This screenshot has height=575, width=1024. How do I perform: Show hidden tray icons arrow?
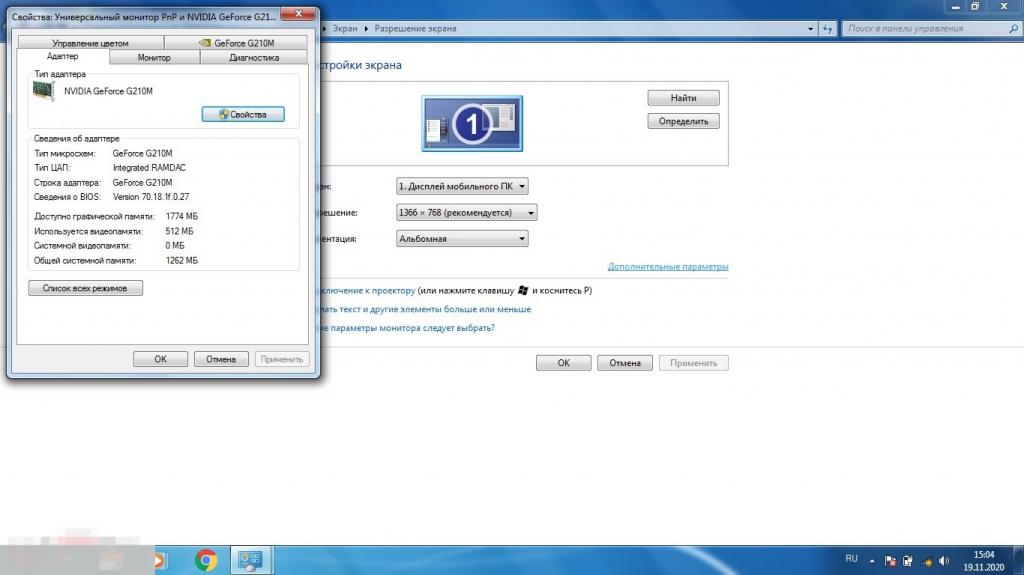click(x=872, y=561)
